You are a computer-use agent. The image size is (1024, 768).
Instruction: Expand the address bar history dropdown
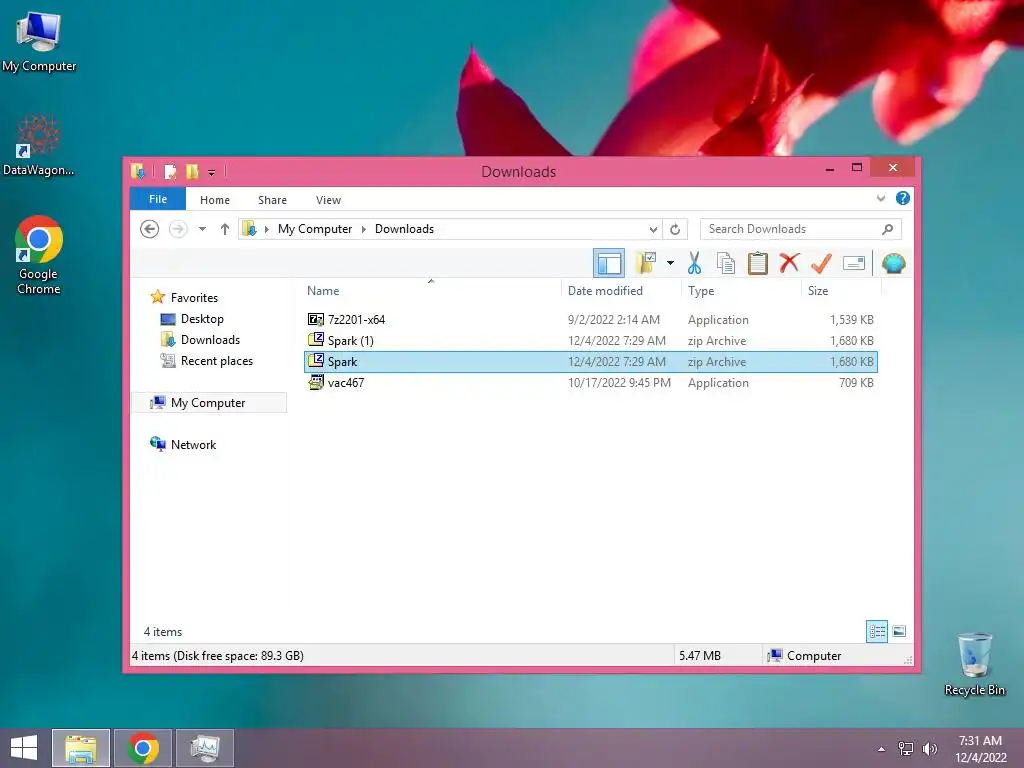point(653,229)
